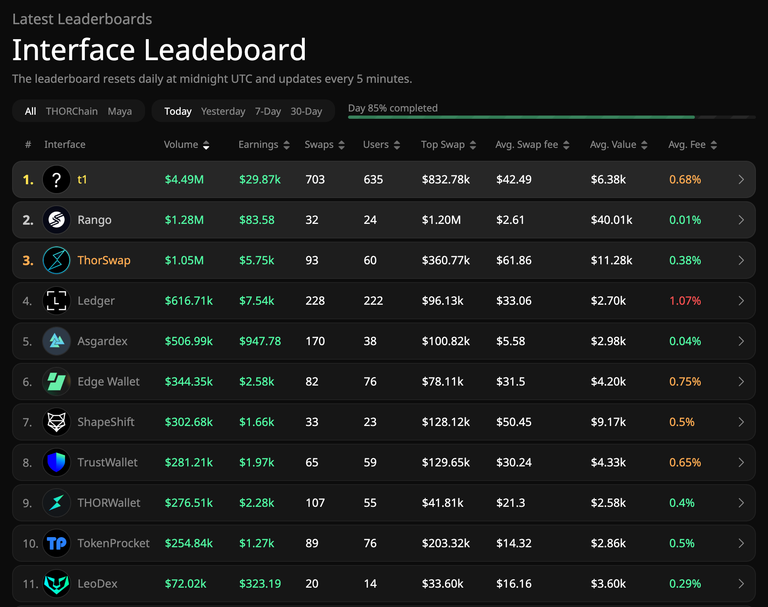Switch to Yesterday time range
The height and width of the screenshot is (607, 768).
[x=223, y=111]
